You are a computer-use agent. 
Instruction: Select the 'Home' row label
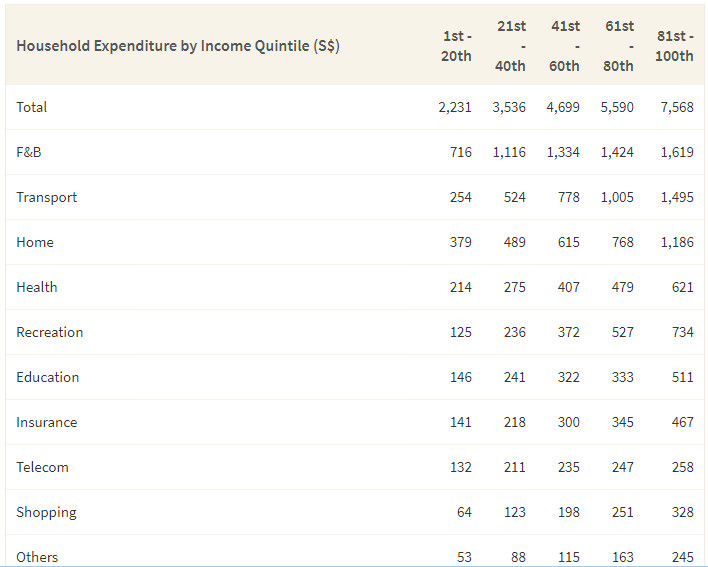click(35, 242)
